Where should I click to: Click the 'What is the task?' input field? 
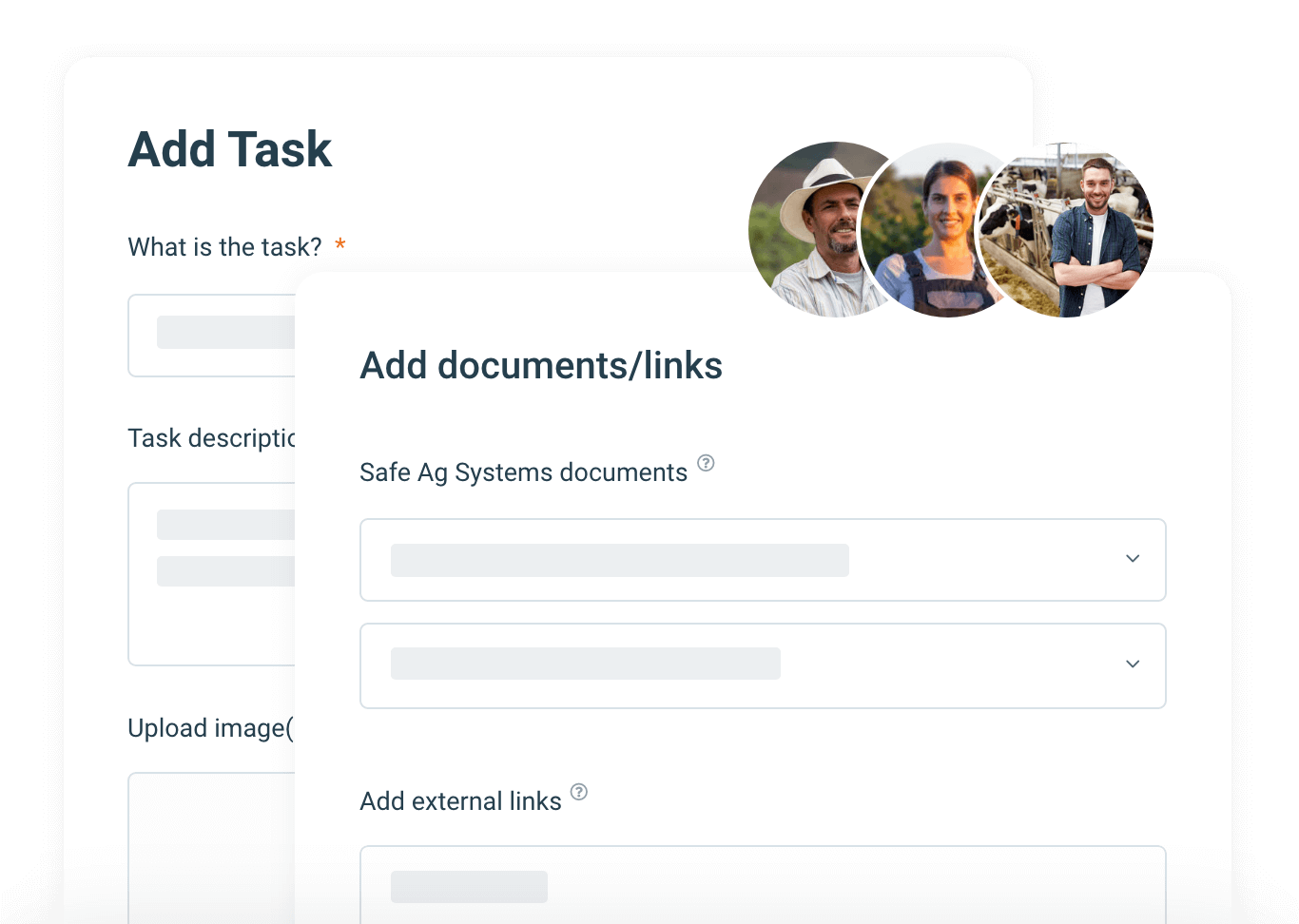point(212,336)
